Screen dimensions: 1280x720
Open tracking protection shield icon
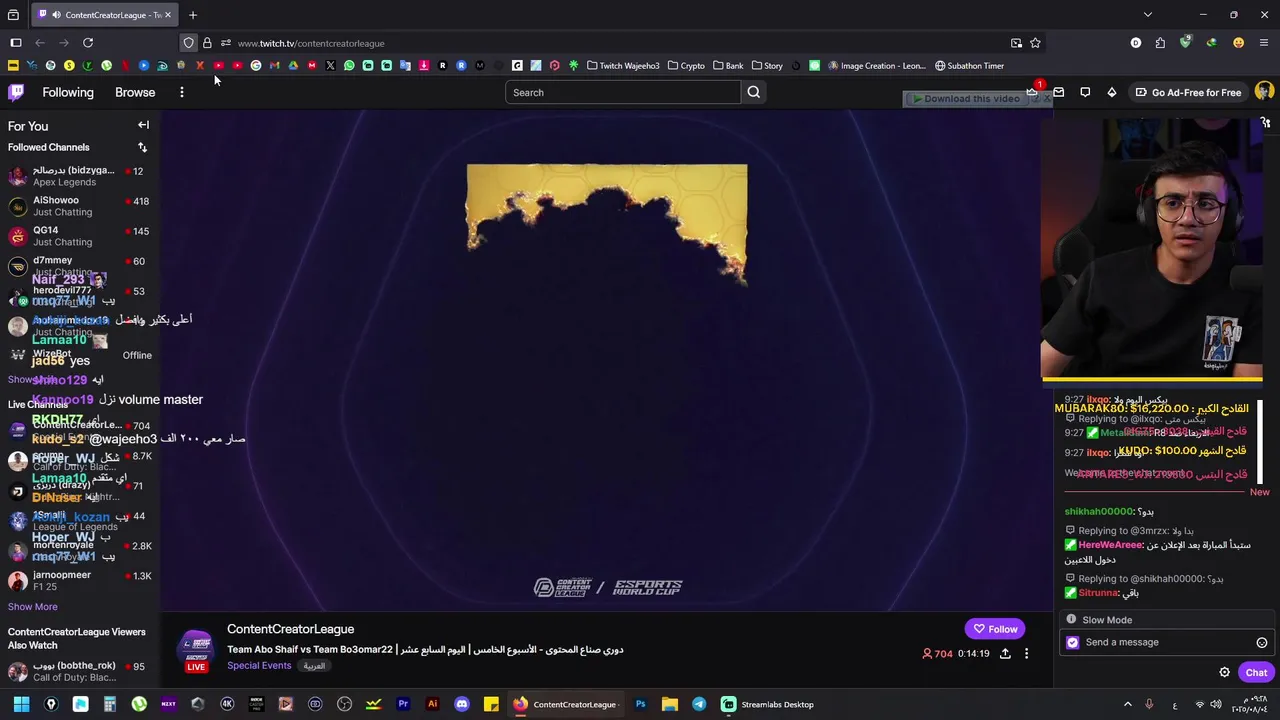[188, 43]
